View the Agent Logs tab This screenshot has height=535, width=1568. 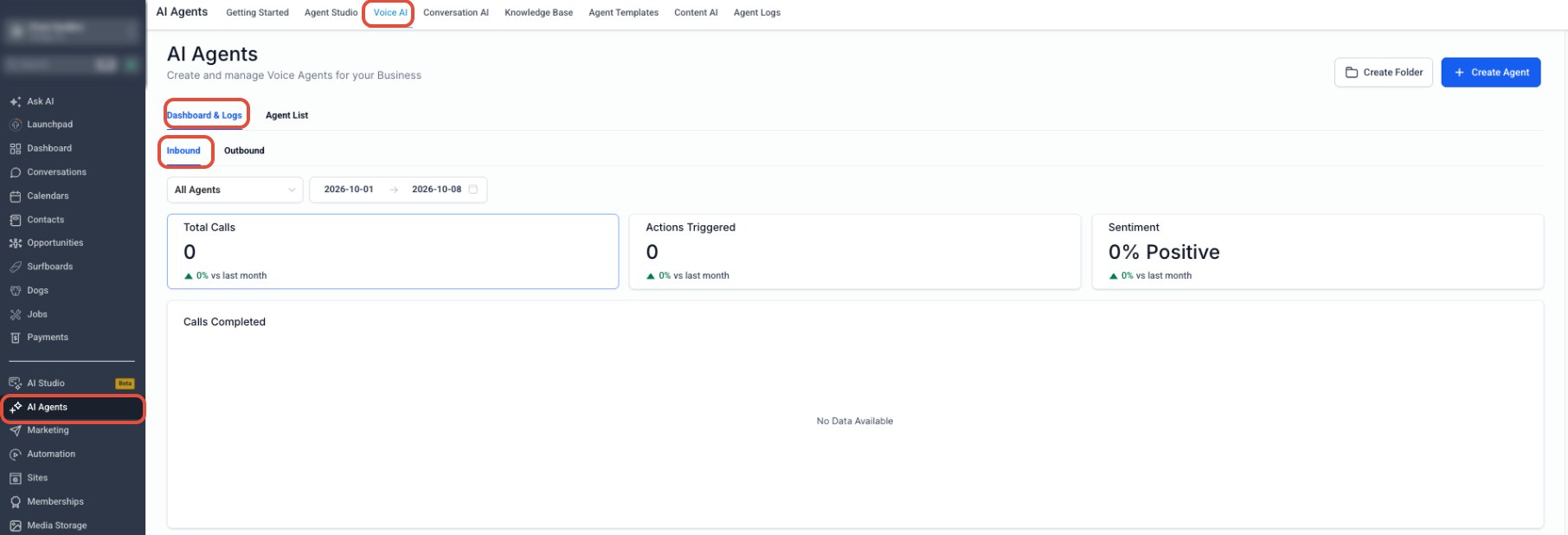(x=757, y=13)
